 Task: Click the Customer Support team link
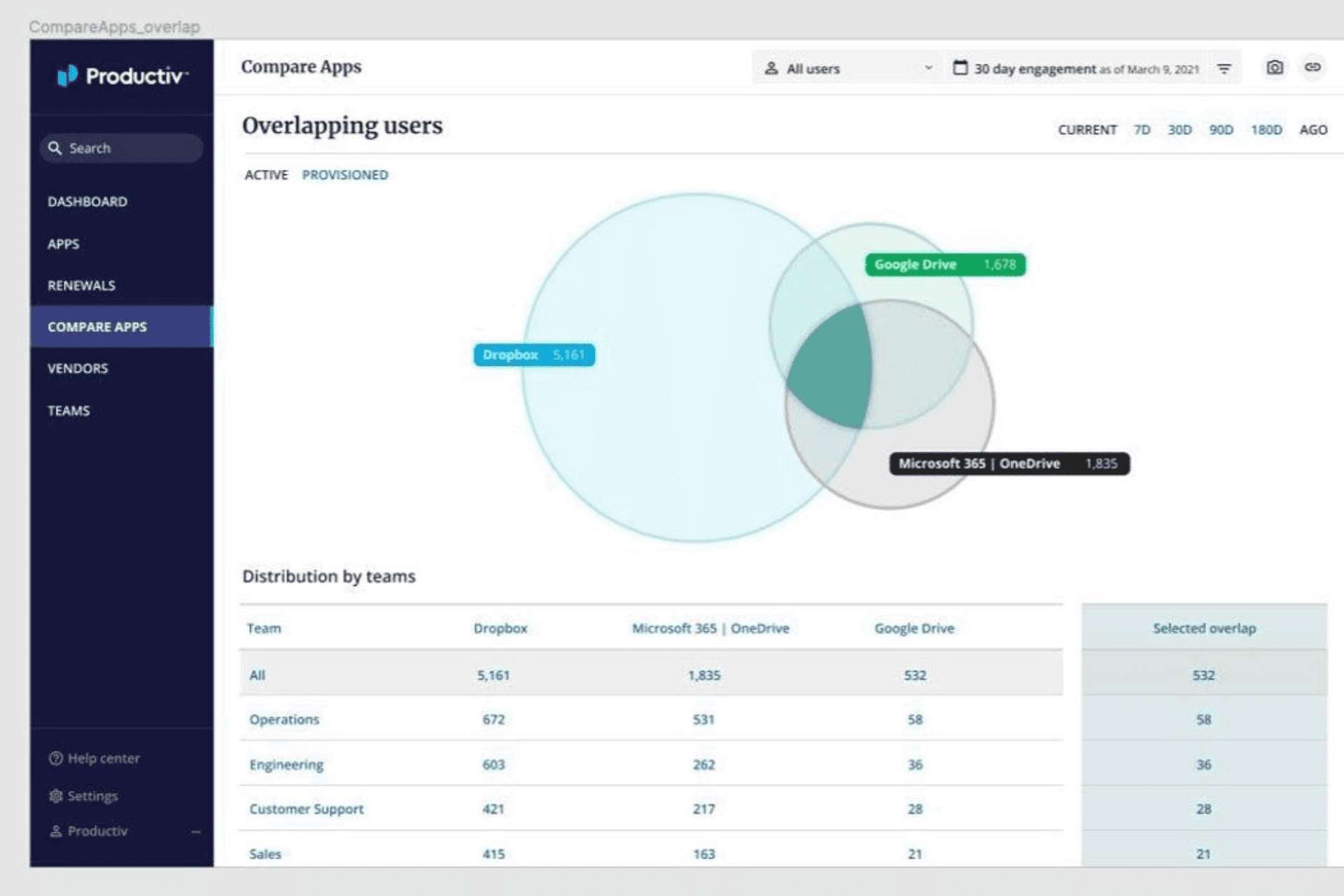[306, 809]
